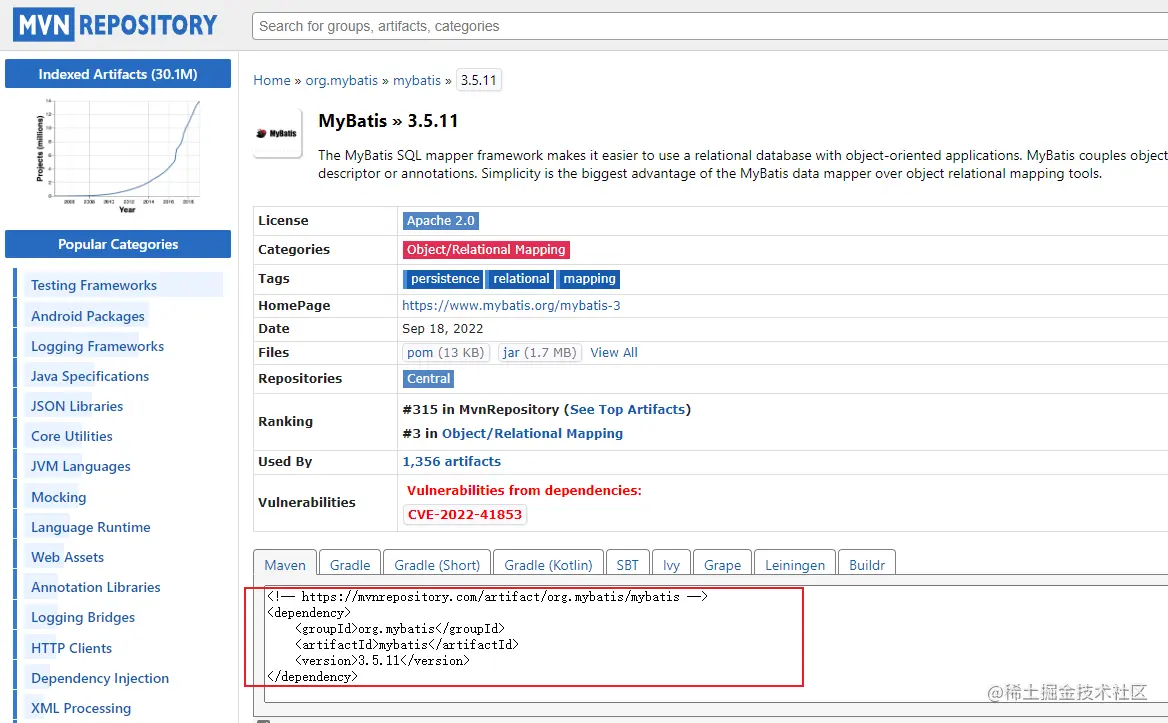1168x723 pixels.
Task: Click the MyBatis » 3.5.11 heading
Action: click(x=388, y=121)
